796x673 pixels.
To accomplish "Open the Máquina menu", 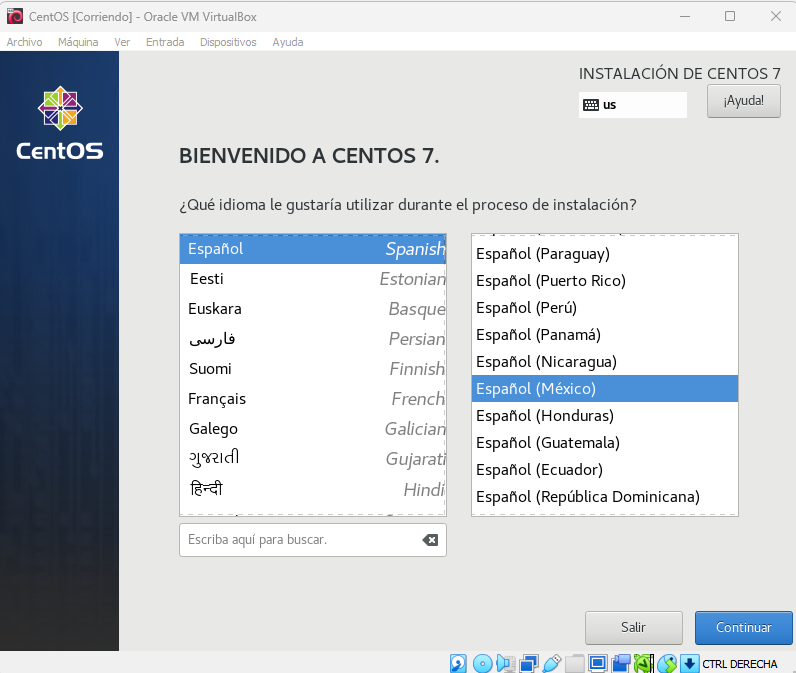I will [78, 42].
